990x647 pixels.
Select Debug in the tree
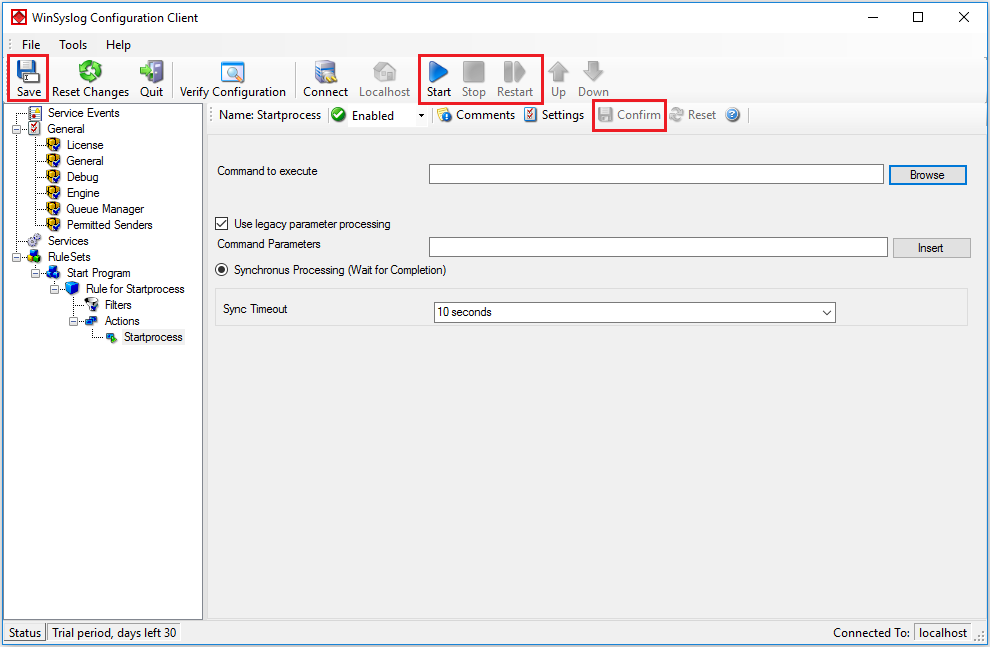(83, 177)
